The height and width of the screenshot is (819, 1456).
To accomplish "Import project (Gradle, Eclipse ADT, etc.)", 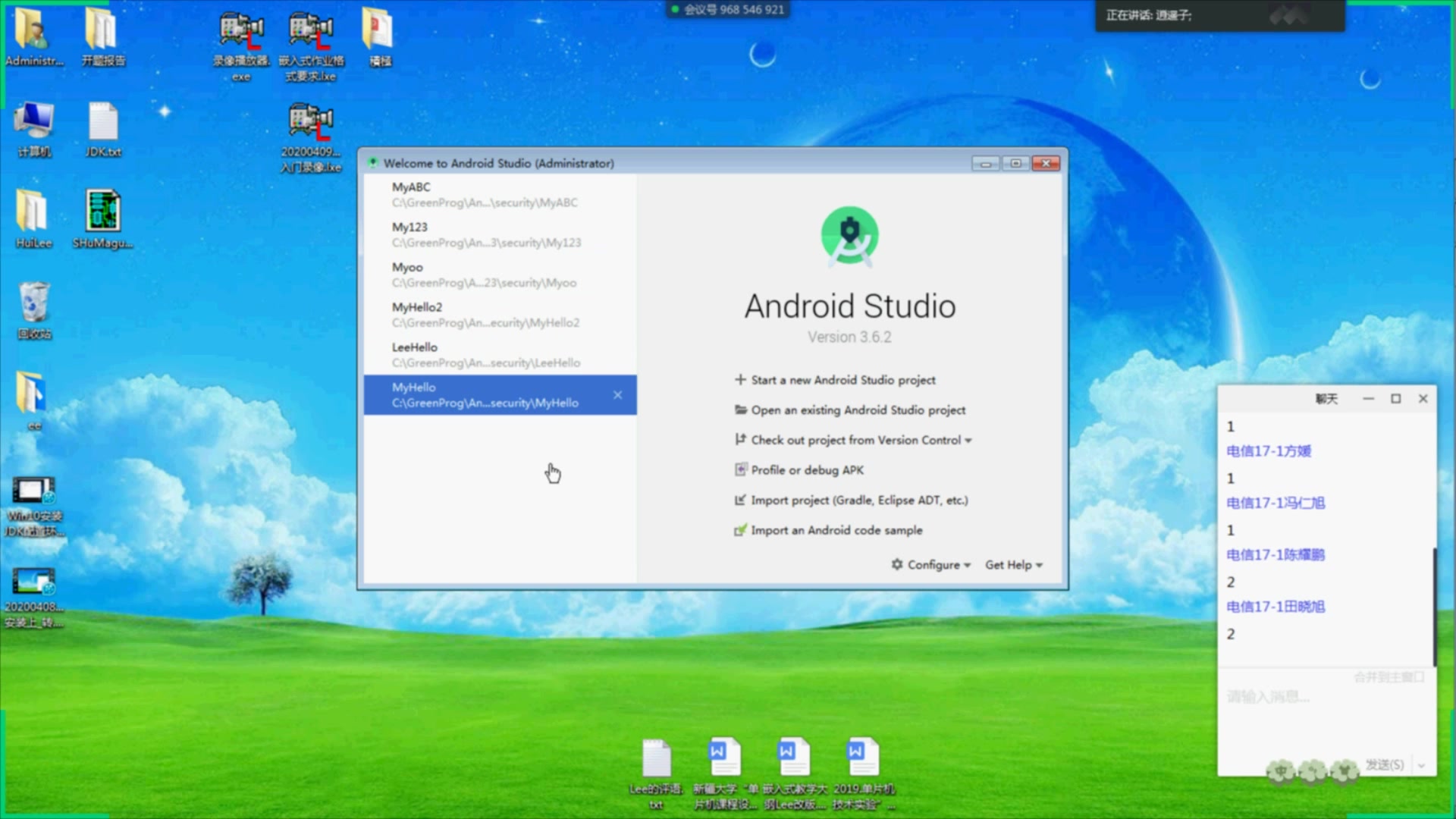I will point(851,500).
